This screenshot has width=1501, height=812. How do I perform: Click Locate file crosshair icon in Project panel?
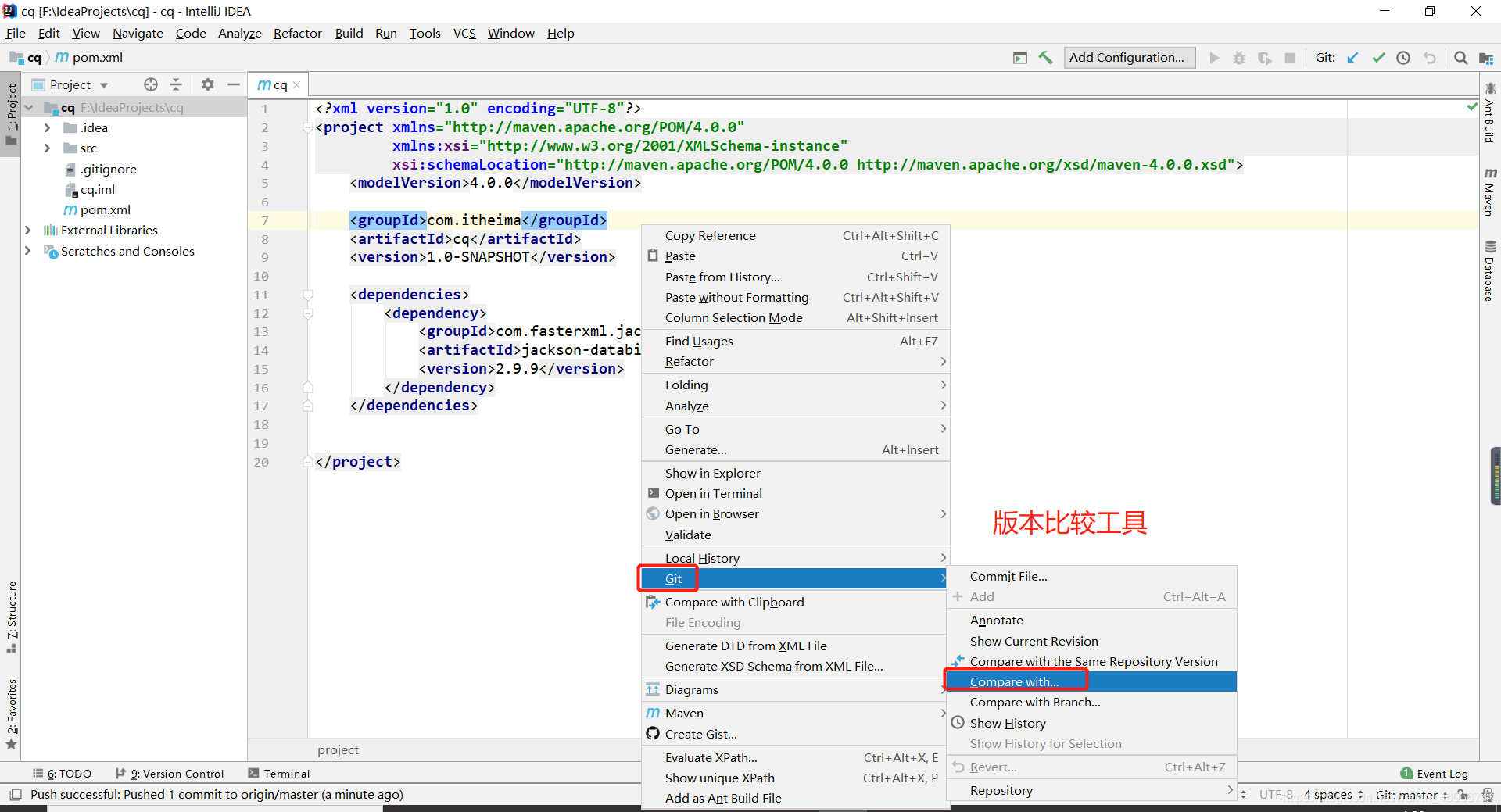[x=151, y=84]
